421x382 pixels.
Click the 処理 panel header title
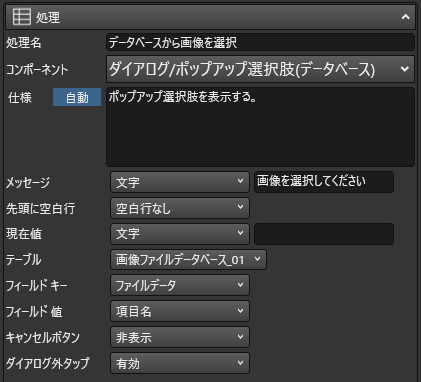click(x=48, y=17)
